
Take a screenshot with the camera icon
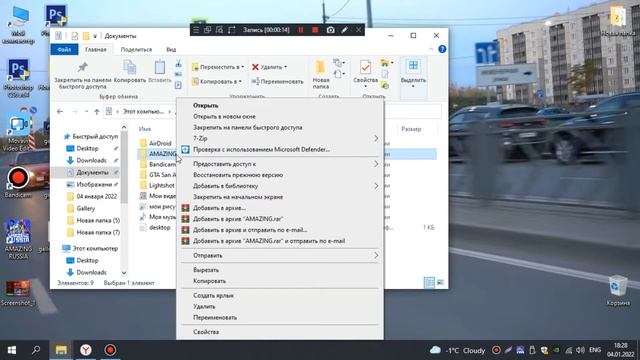point(330,30)
